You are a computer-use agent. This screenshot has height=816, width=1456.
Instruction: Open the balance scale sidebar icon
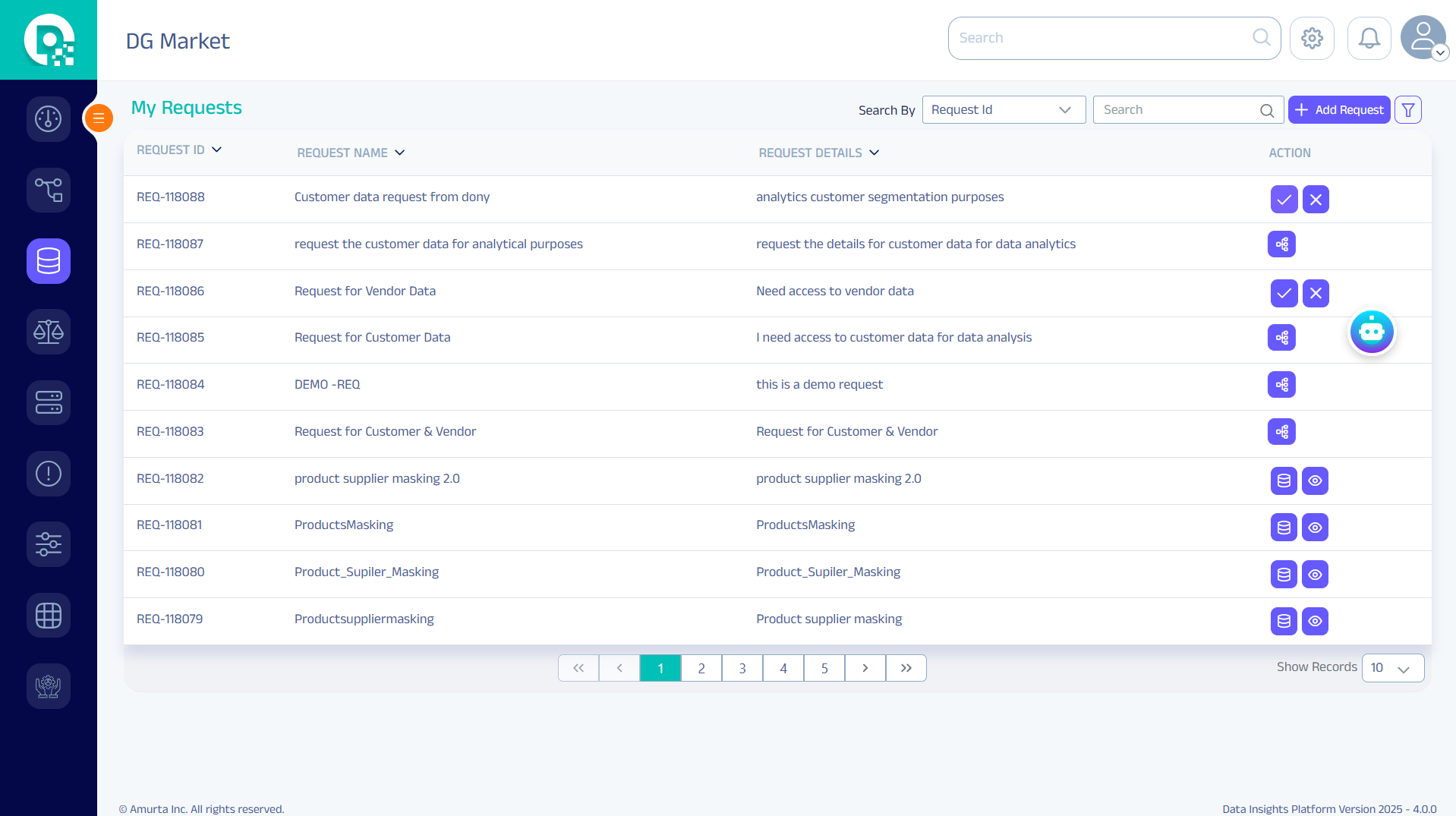[49, 332]
